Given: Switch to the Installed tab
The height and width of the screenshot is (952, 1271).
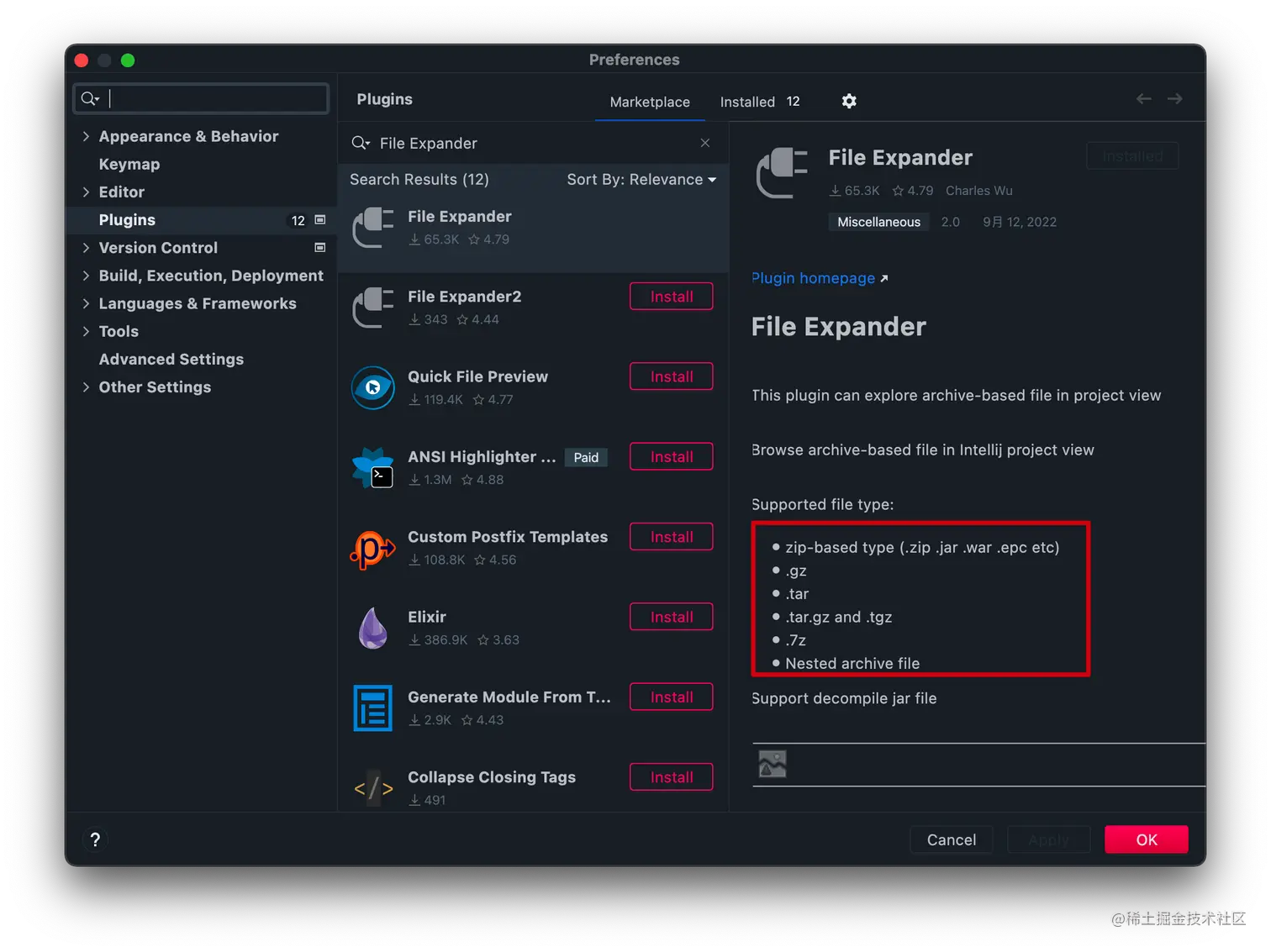Looking at the screenshot, I should 760,102.
